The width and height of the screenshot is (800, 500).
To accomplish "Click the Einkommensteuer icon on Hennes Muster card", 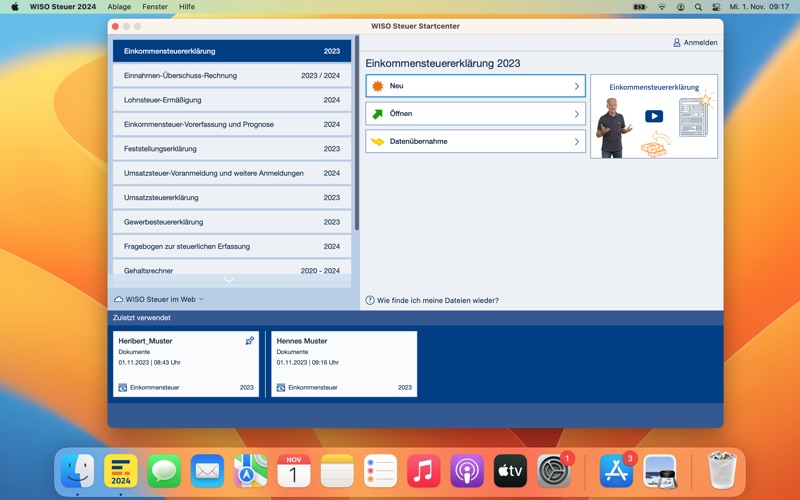I will (281, 387).
